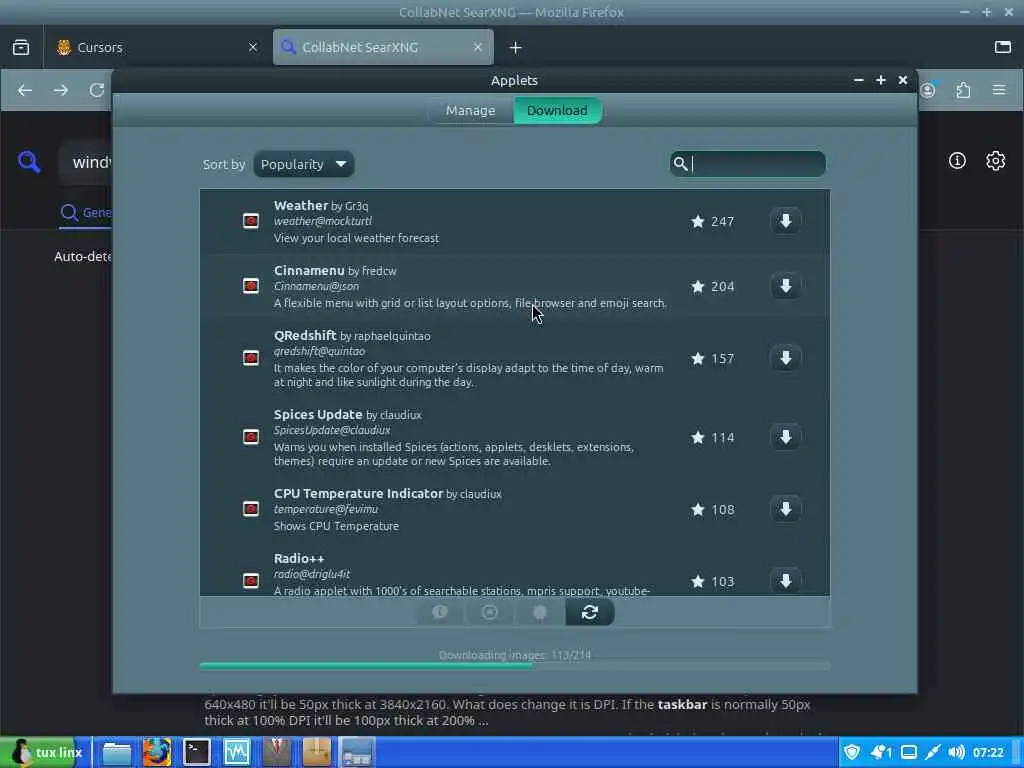
Task: Launch the file manager from taskbar
Action: coord(117,752)
